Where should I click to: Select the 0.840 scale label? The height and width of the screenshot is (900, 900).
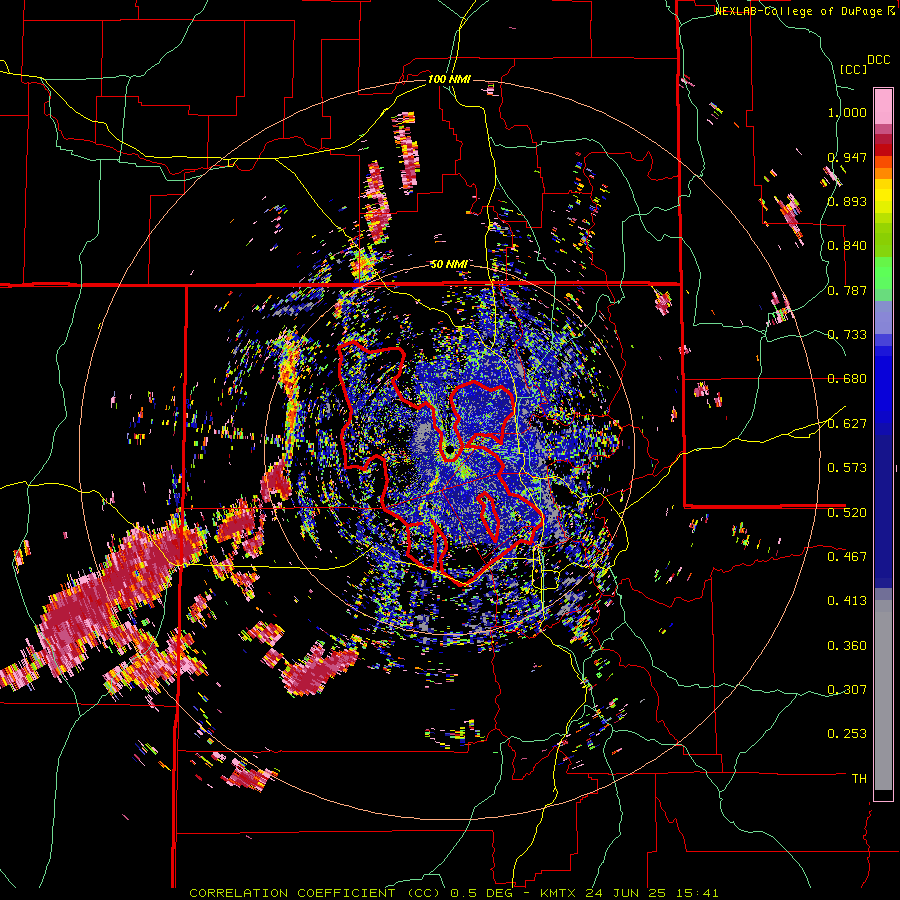[847, 246]
